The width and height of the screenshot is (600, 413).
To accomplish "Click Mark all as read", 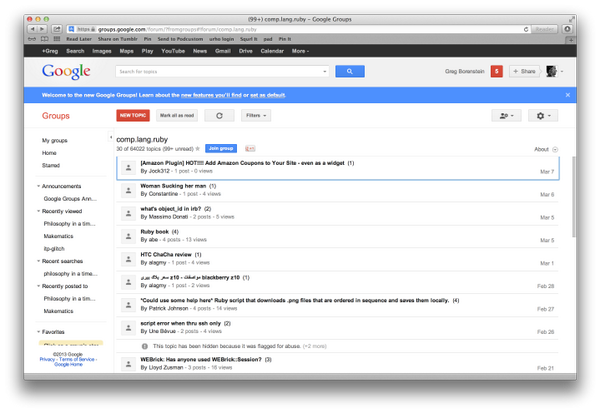I will 177,115.
